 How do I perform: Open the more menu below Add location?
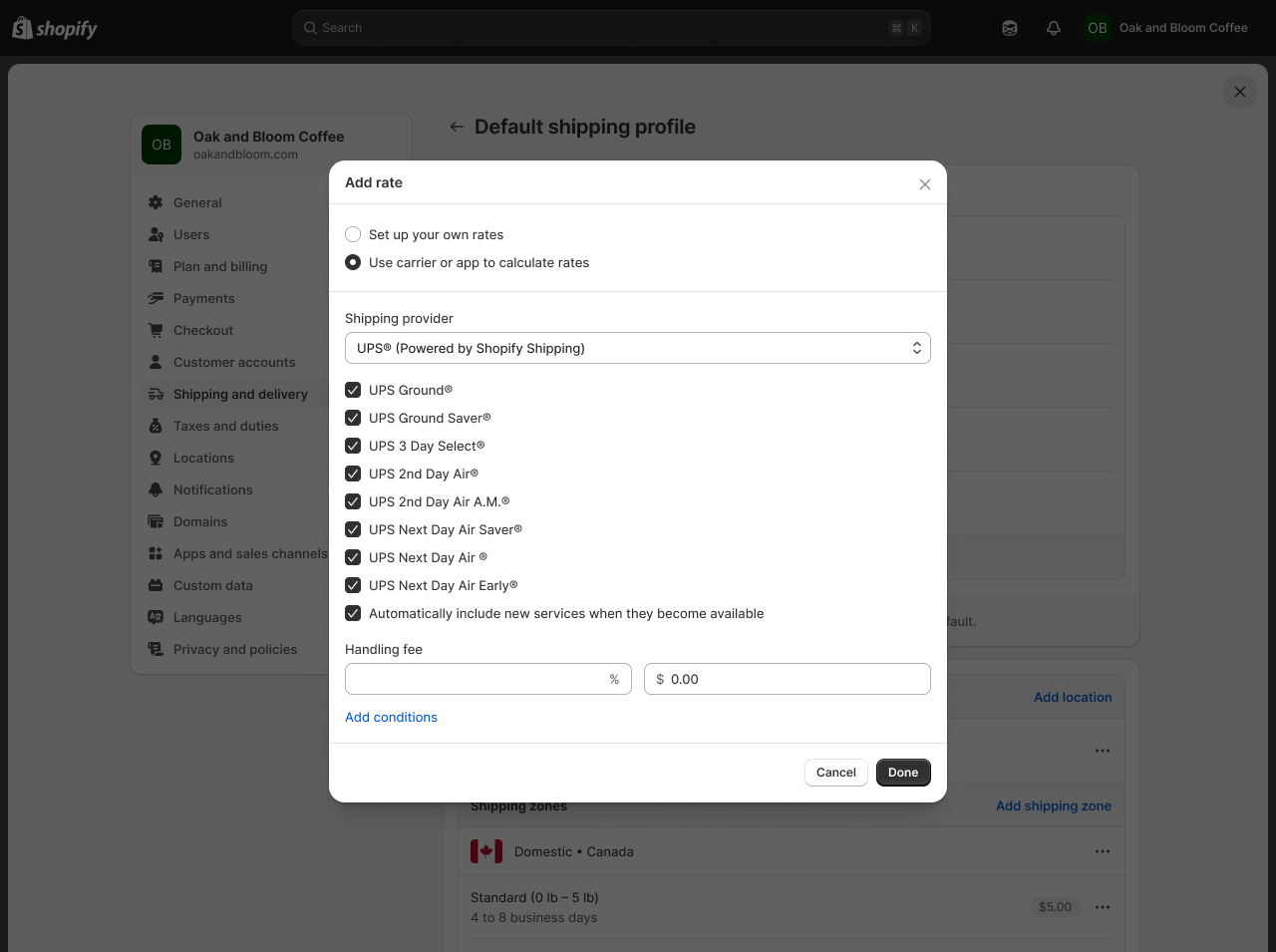coord(1103,751)
